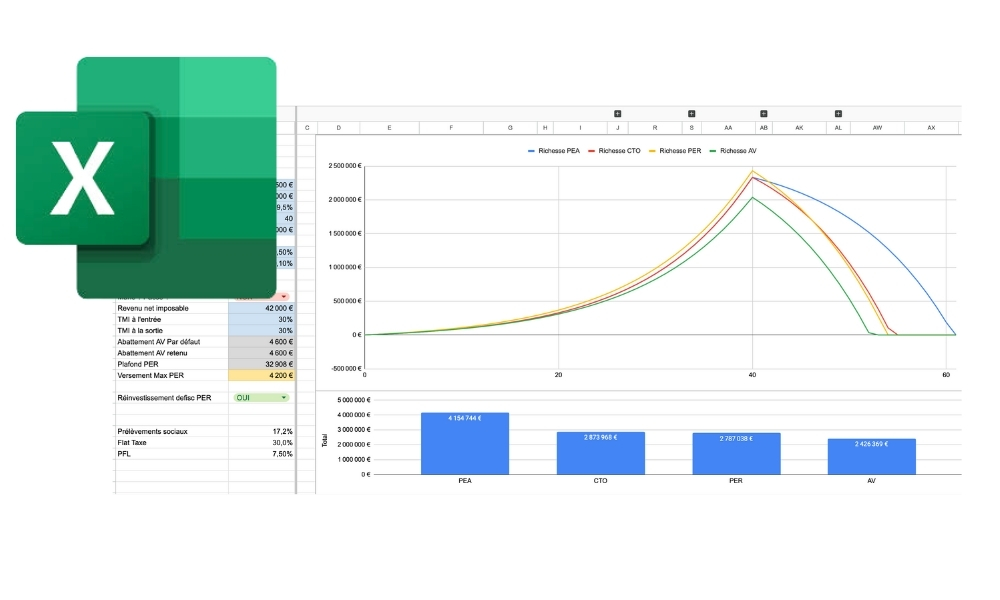Click the Richesse PER legend entry
Image resolution: width=1000 pixels, height=600 pixels.
(x=679, y=150)
